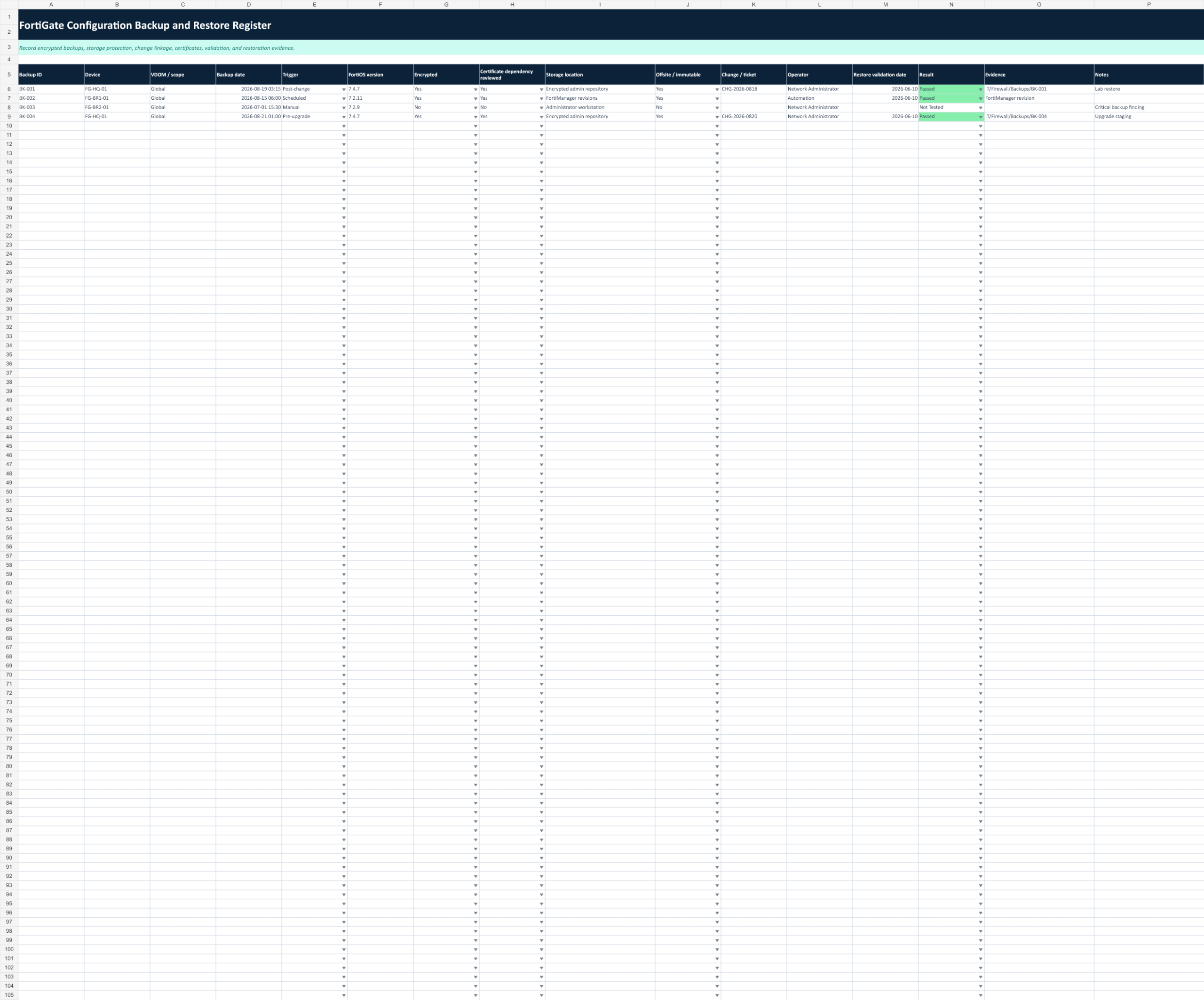This screenshot has width=1204, height=1000.
Task: Select evidence path IT/Firewall/Backups/BK-001
Action: pos(1039,89)
